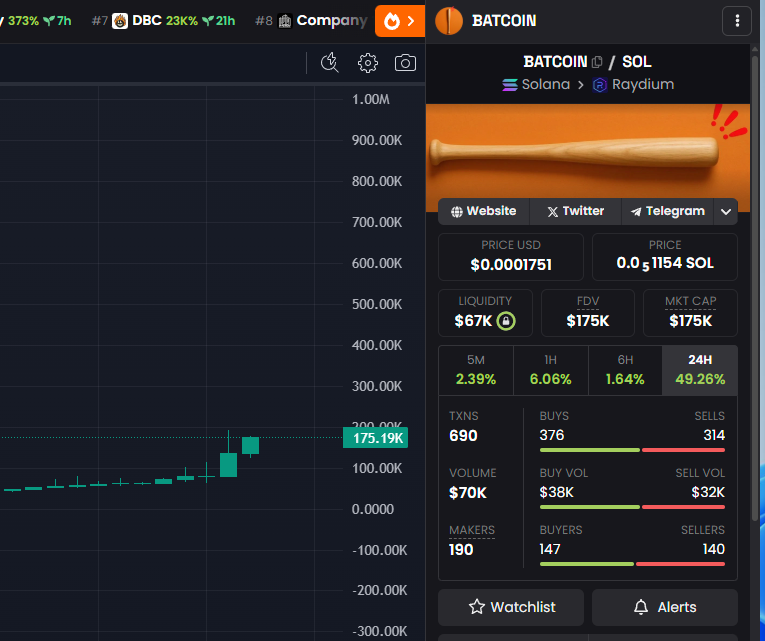Click the BUYERS 147 value
765x641 pixels.
tap(550, 549)
